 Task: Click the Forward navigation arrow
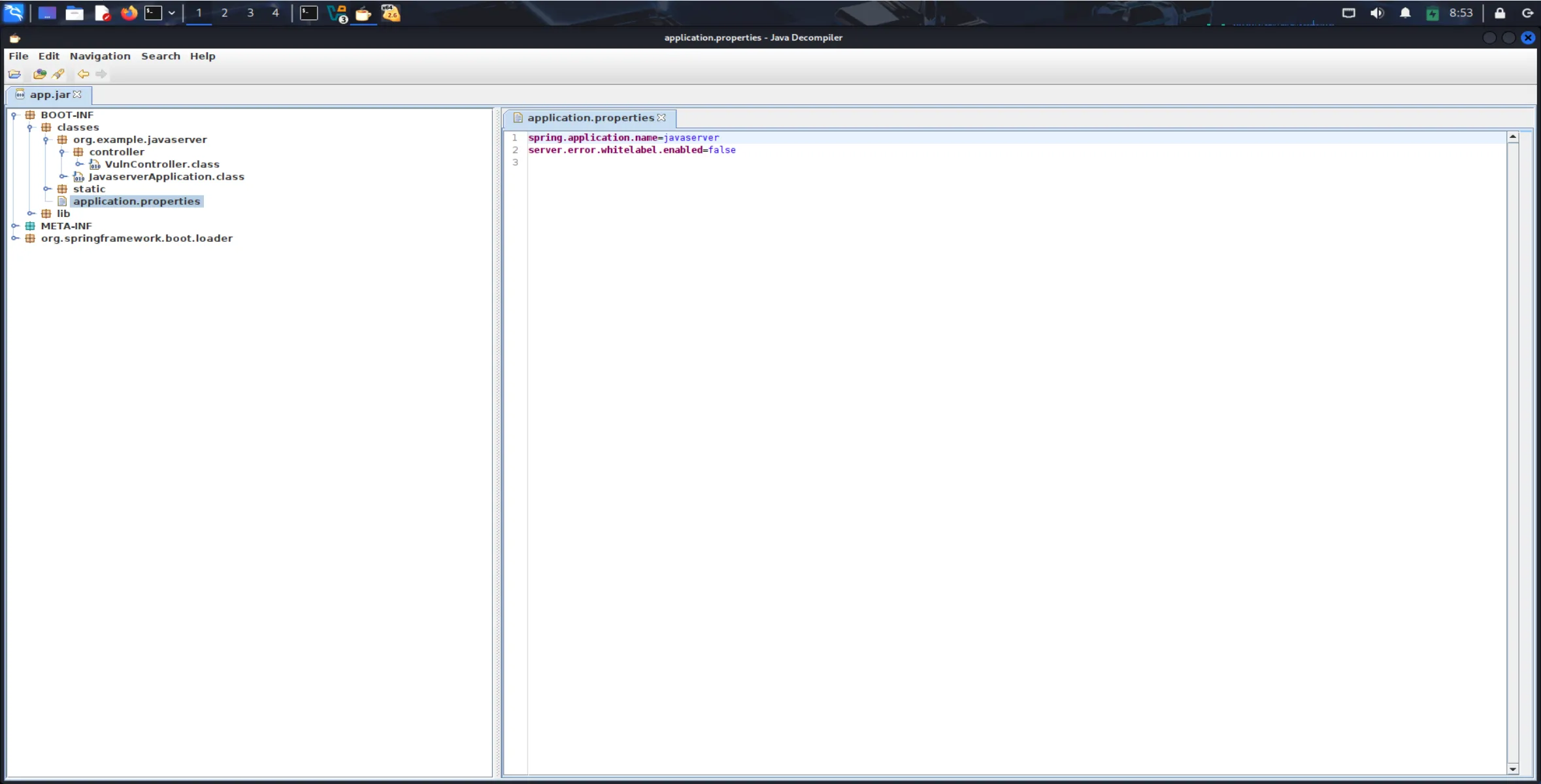[x=101, y=74]
